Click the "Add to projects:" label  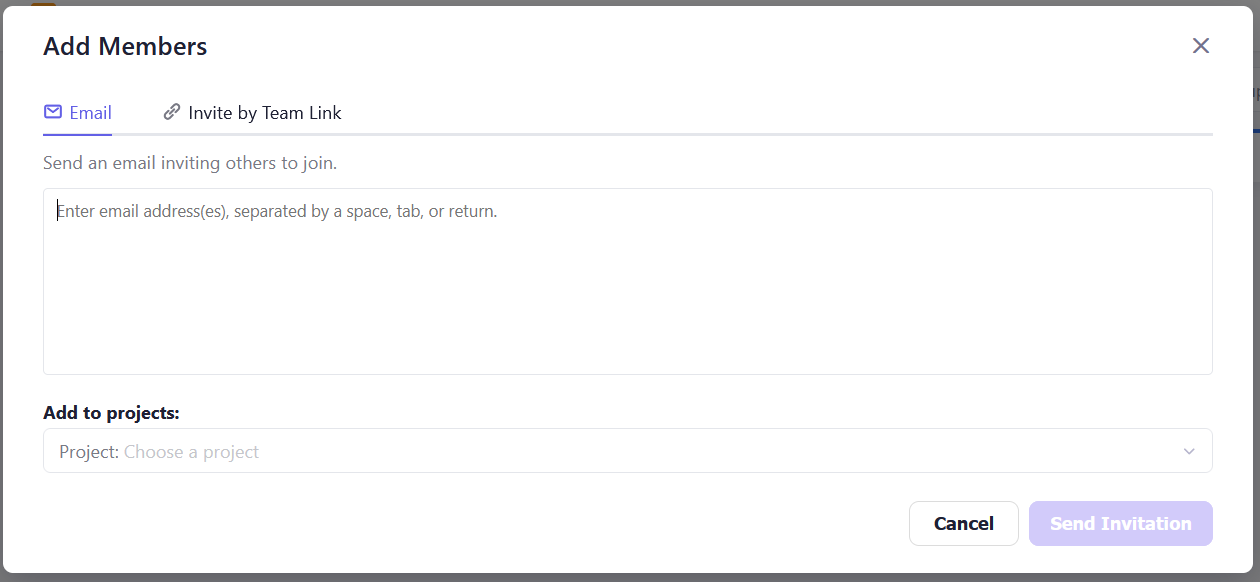(x=111, y=413)
